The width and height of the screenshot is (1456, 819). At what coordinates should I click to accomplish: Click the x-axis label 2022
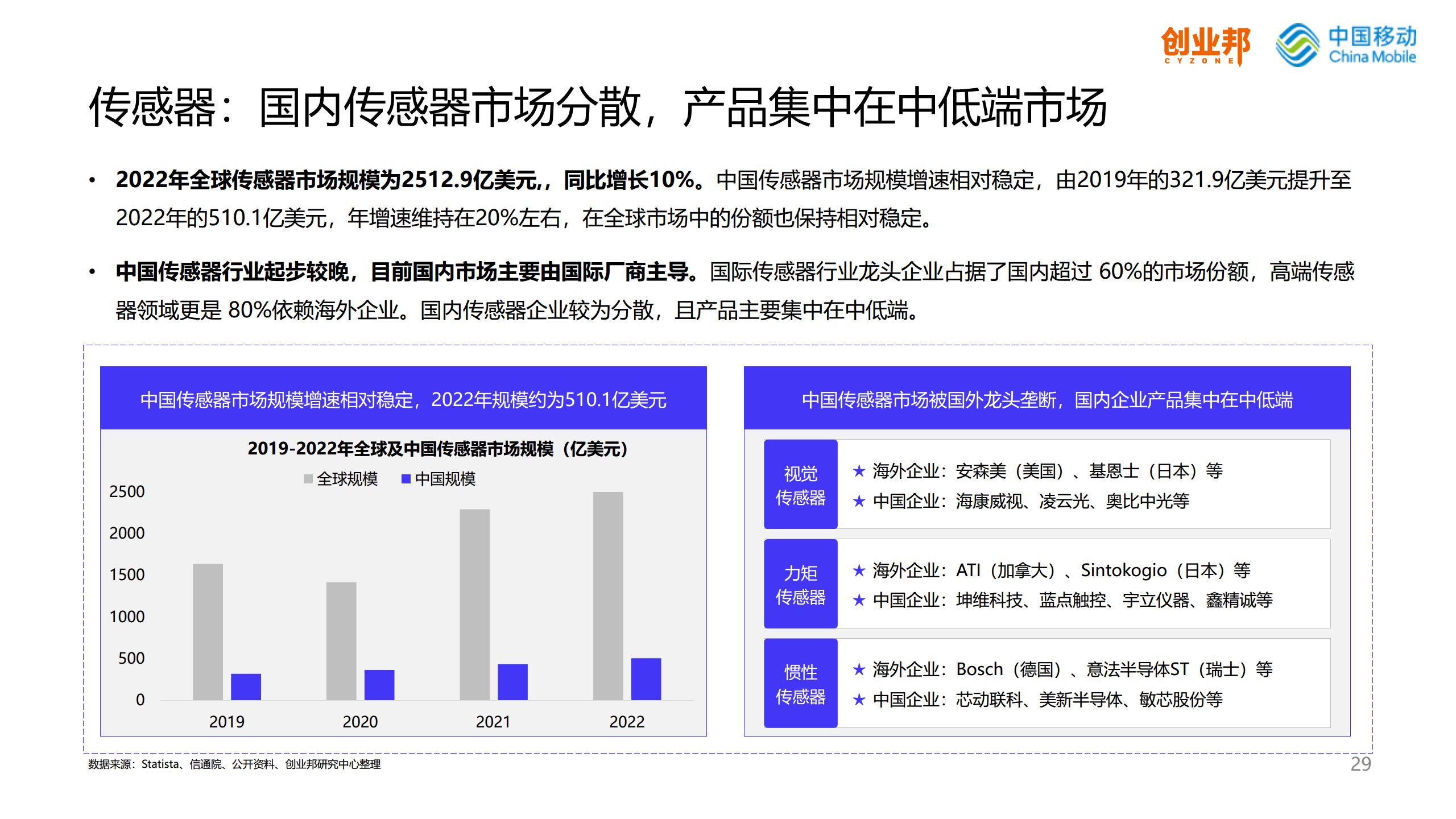pyautogui.click(x=627, y=722)
